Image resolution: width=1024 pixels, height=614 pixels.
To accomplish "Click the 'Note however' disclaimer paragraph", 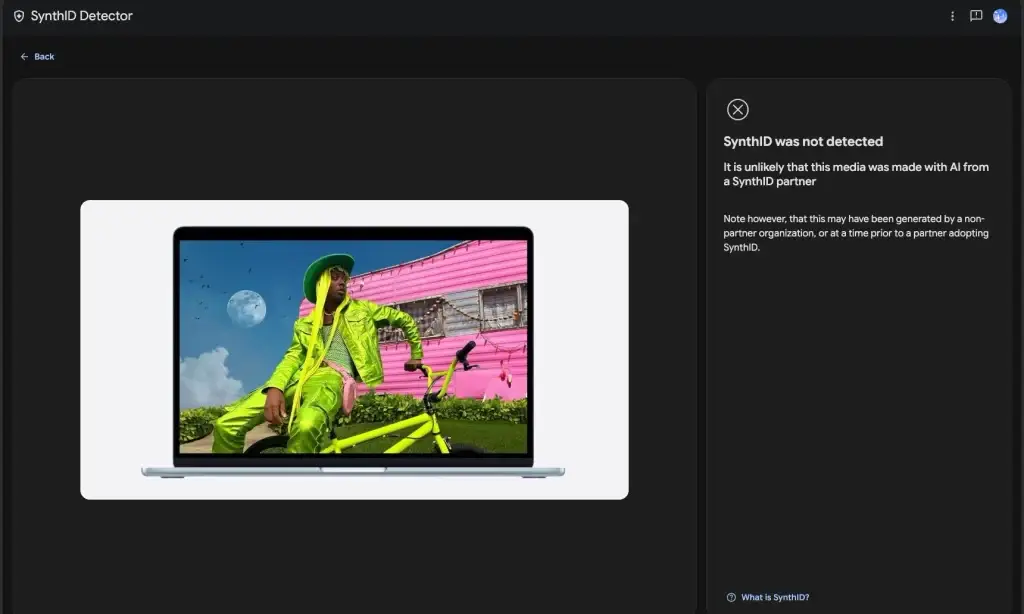I will tap(856, 233).
